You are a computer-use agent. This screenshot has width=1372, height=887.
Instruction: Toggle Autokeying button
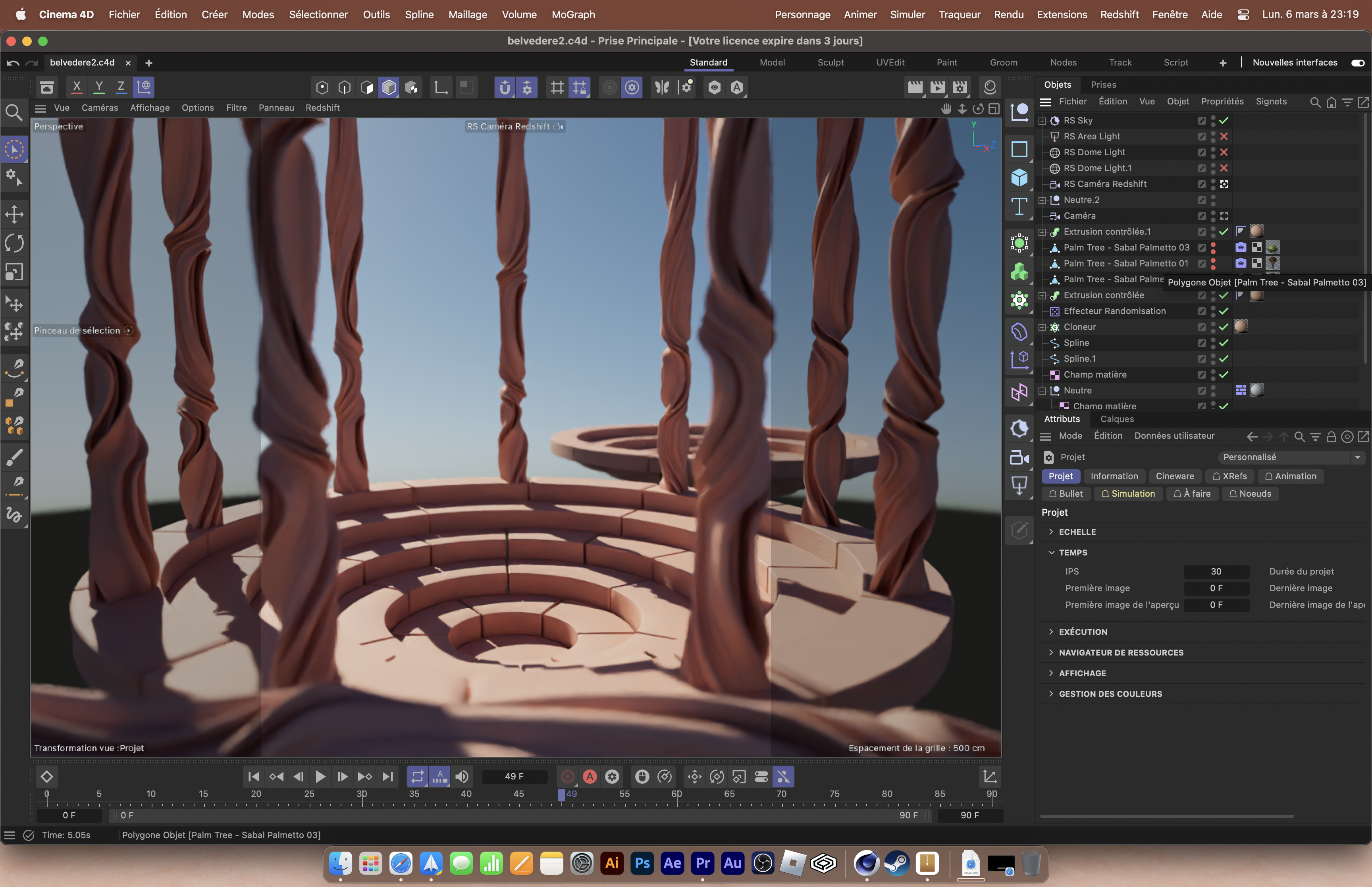[x=590, y=777]
